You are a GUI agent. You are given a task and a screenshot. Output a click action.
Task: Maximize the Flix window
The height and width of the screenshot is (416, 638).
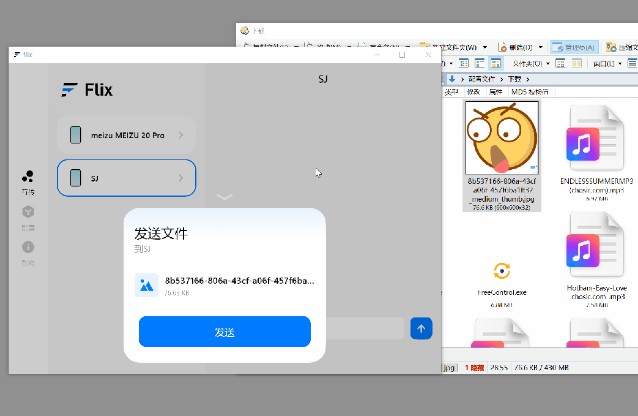pyautogui.click(x=402, y=55)
